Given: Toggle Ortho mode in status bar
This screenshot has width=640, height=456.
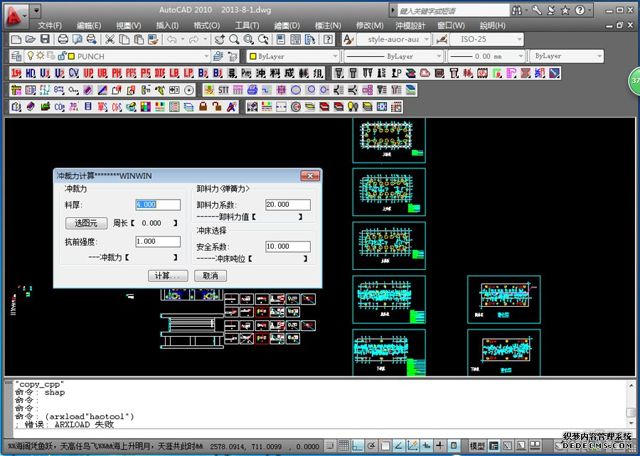Looking at the screenshot, I should click(358, 446).
